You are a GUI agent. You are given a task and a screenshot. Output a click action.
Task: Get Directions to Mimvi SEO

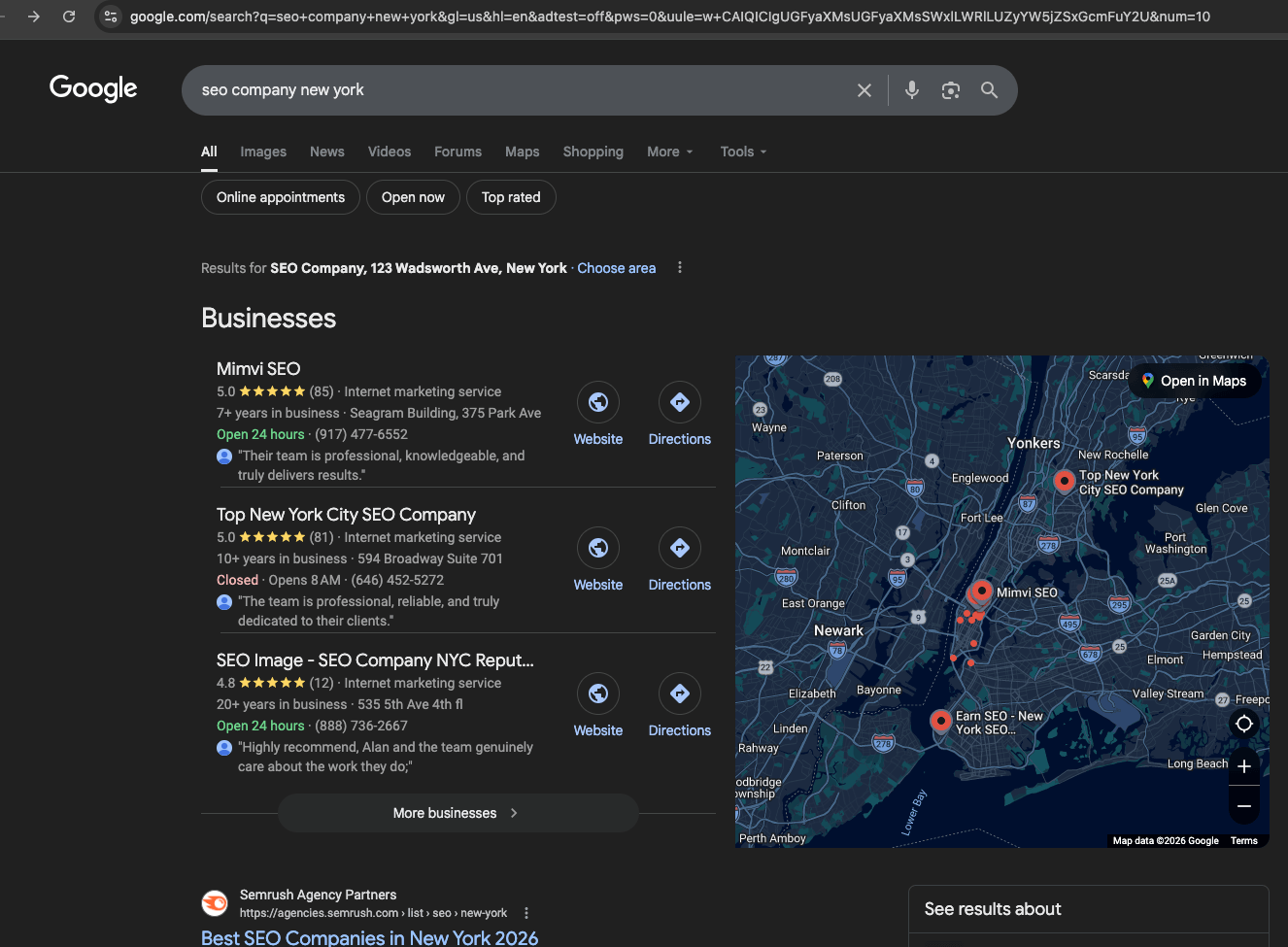tap(680, 402)
